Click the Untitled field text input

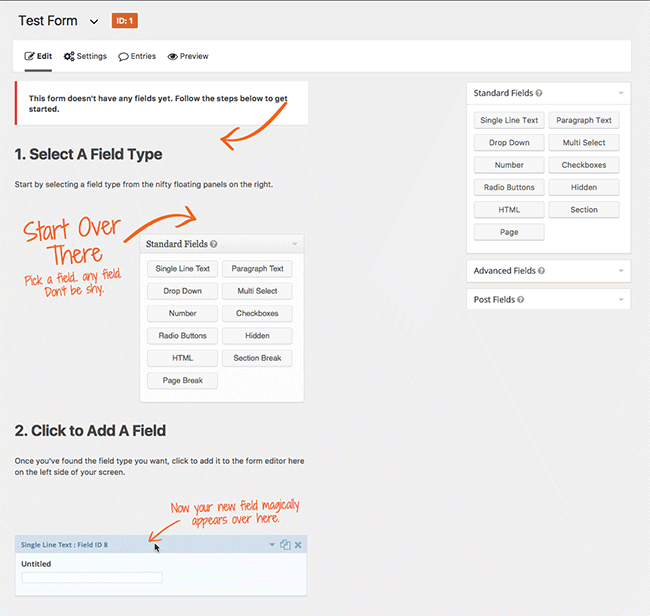click(92, 577)
